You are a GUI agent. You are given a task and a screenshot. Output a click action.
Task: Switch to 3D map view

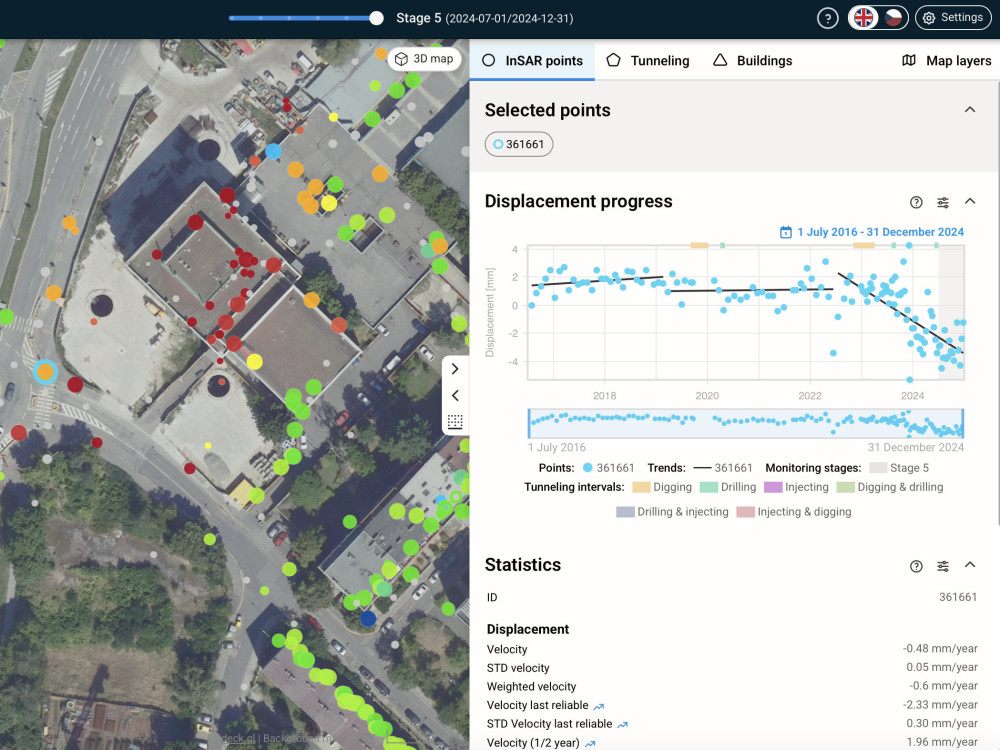click(x=424, y=59)
